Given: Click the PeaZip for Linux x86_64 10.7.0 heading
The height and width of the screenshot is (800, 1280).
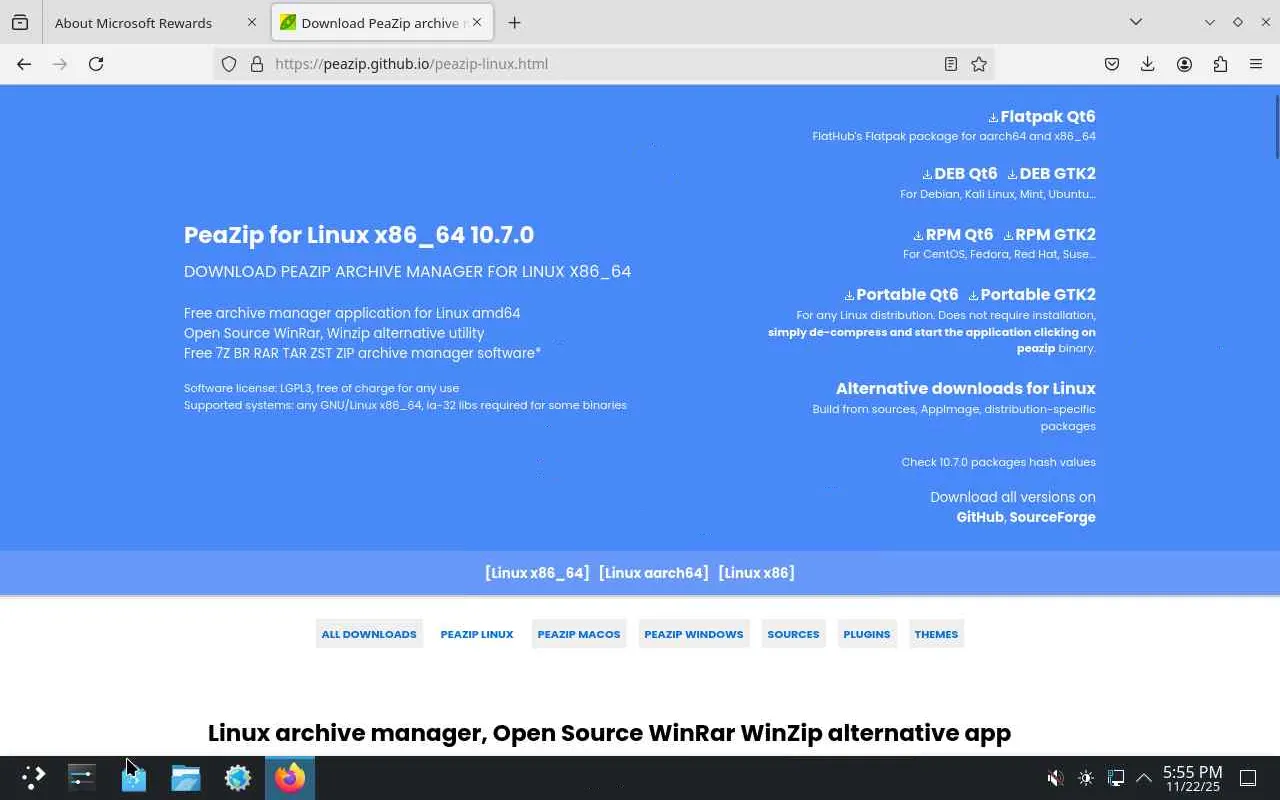Looking at the screenshot, I should click(x=359, y=235).
